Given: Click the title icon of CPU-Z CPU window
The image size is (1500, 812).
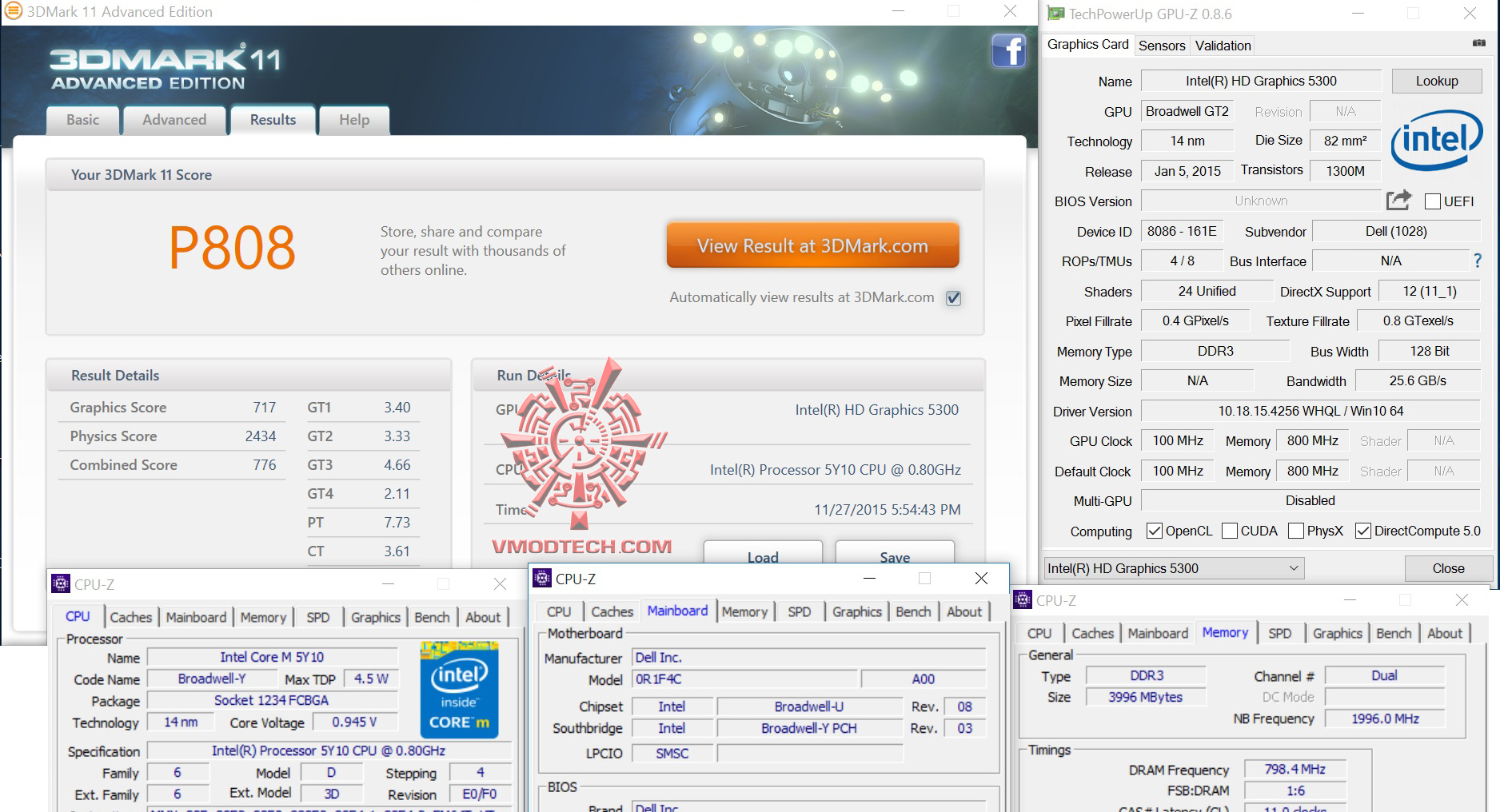Looking at the screenshot, I should click(x=61, y=584).
